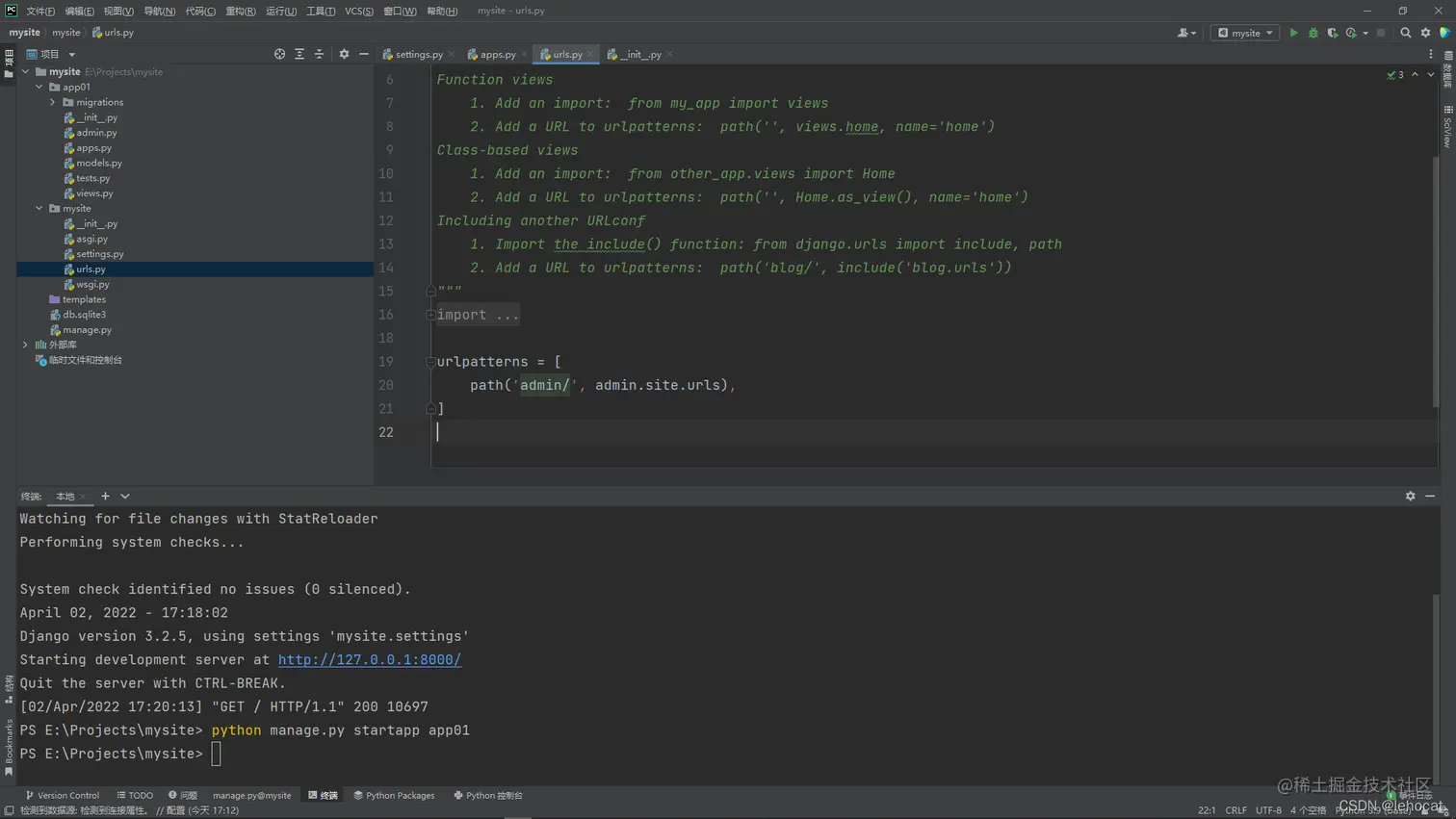
Task: Open the VCS menu
Action: (x=359, y=11)
